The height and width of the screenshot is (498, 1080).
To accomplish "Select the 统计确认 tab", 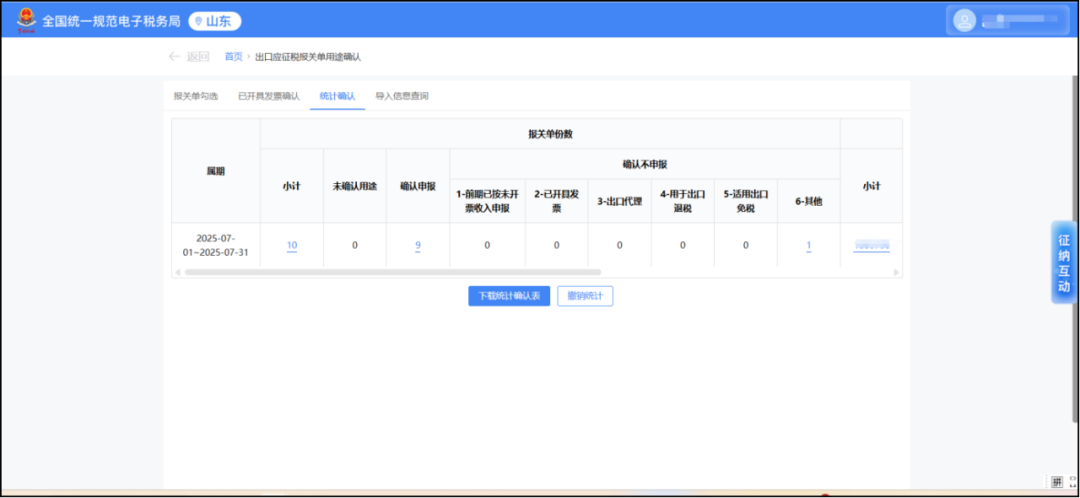I will pyautogui.click(x=338, y=96).
